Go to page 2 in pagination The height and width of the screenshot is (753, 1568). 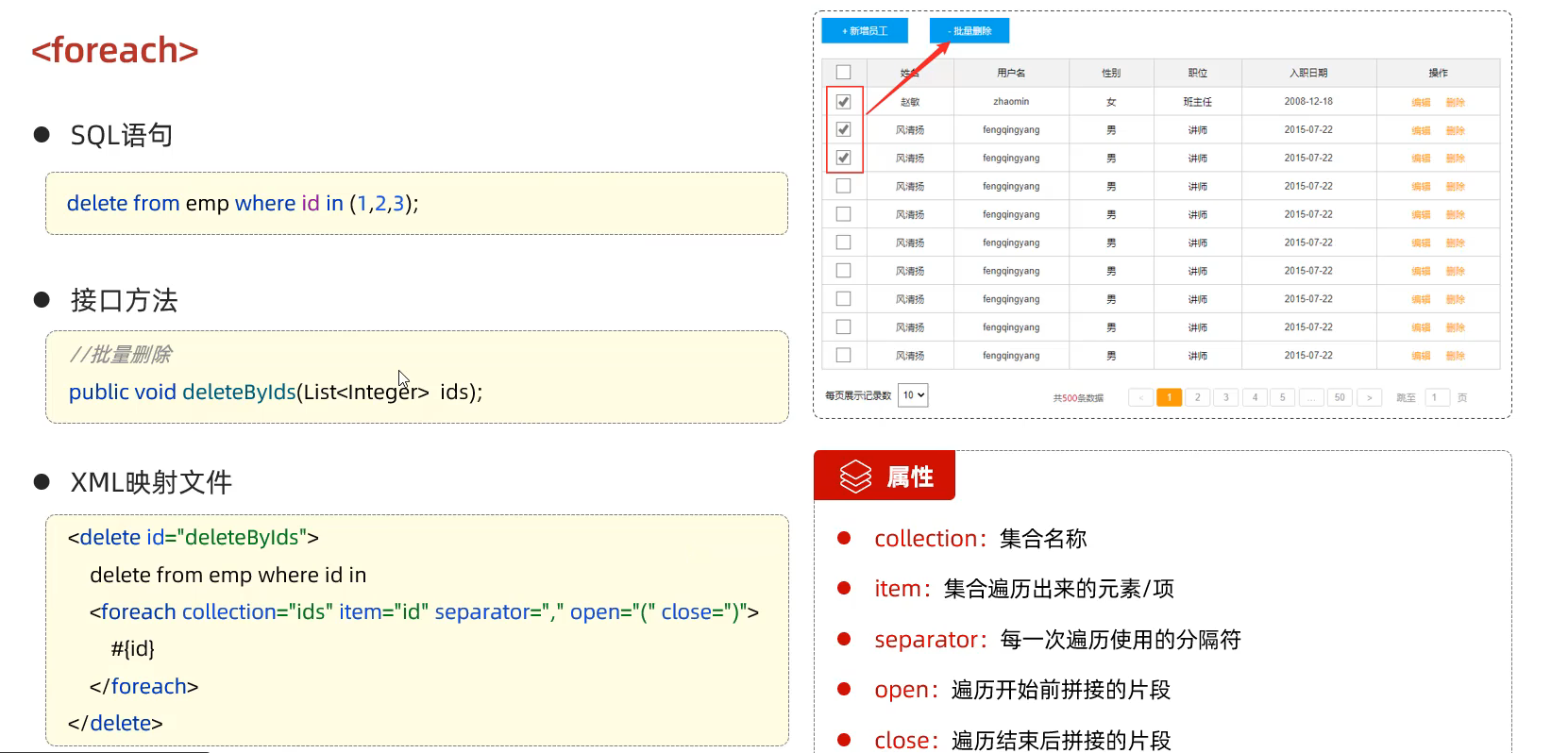1197,397
